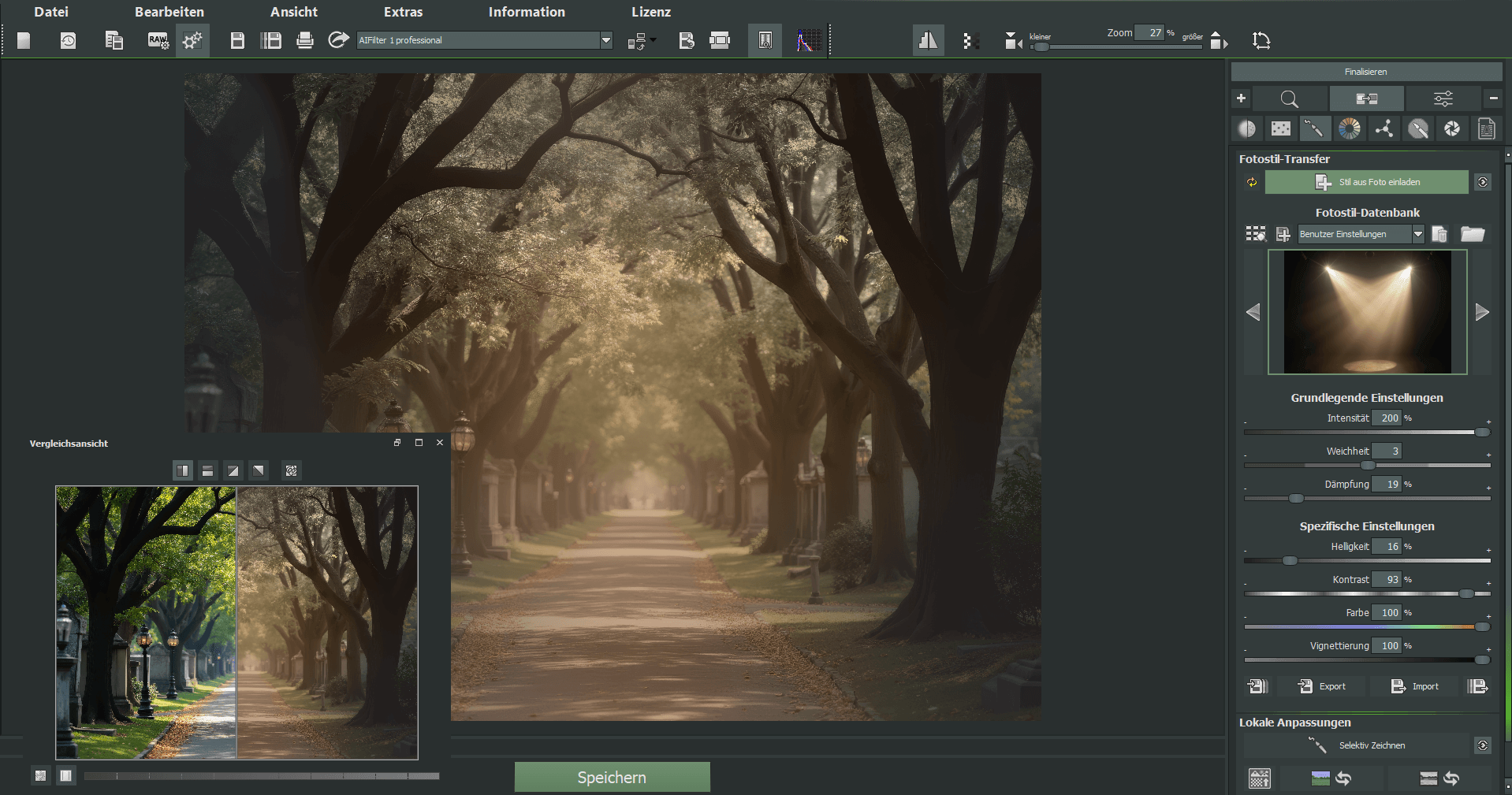Click the folder icon in Fotostil-Datenbank
This screenshot has width=1512, height=795.
coord(1473,234)
